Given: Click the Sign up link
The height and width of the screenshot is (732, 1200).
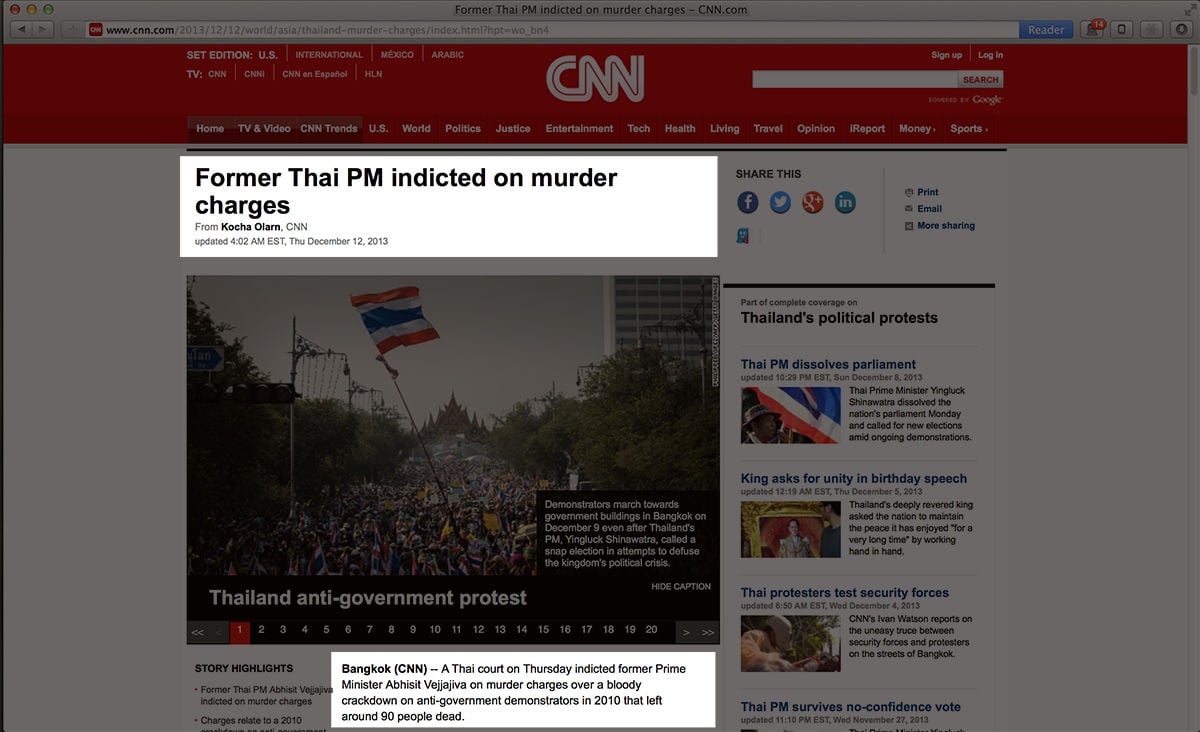Looking at the screenshot, I should (x=946, y=55).
